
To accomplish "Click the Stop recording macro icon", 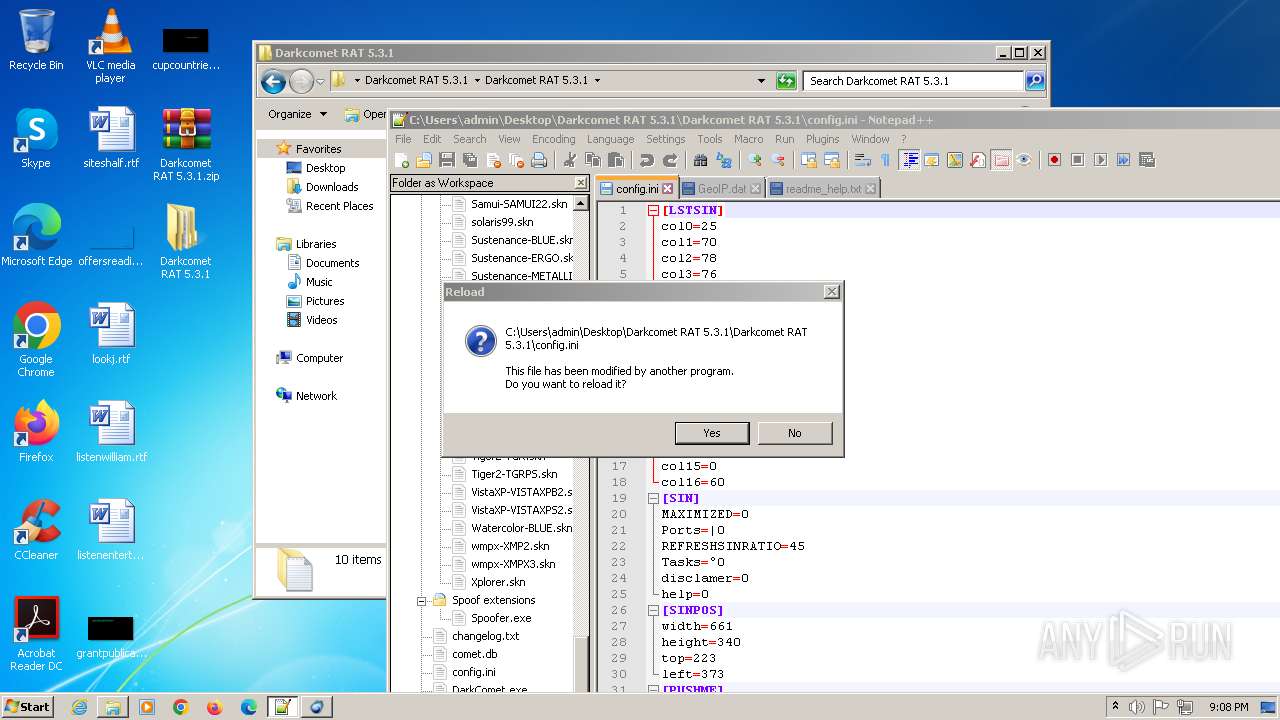I will [x=1078, y=160].
